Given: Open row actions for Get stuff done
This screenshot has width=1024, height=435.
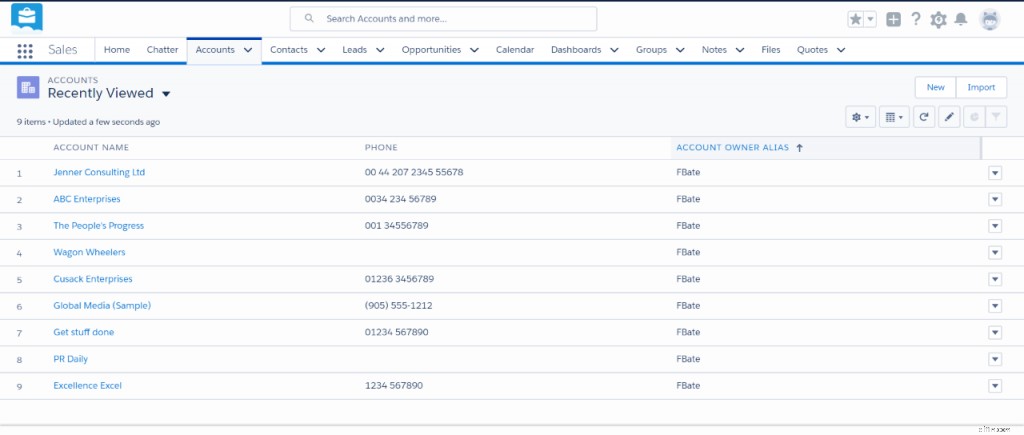Looking at the screenshot, I should (x=995, y=333).
